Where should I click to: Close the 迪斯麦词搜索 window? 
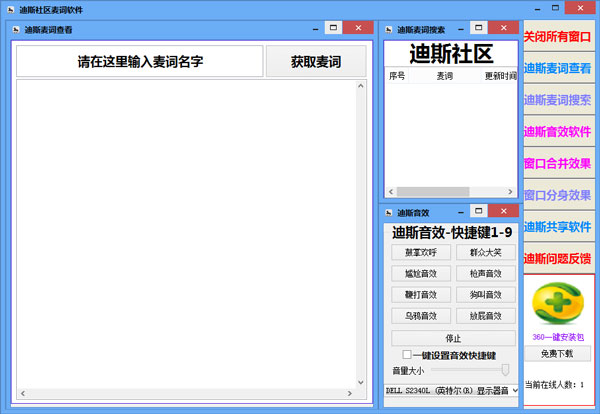[504, 28]
